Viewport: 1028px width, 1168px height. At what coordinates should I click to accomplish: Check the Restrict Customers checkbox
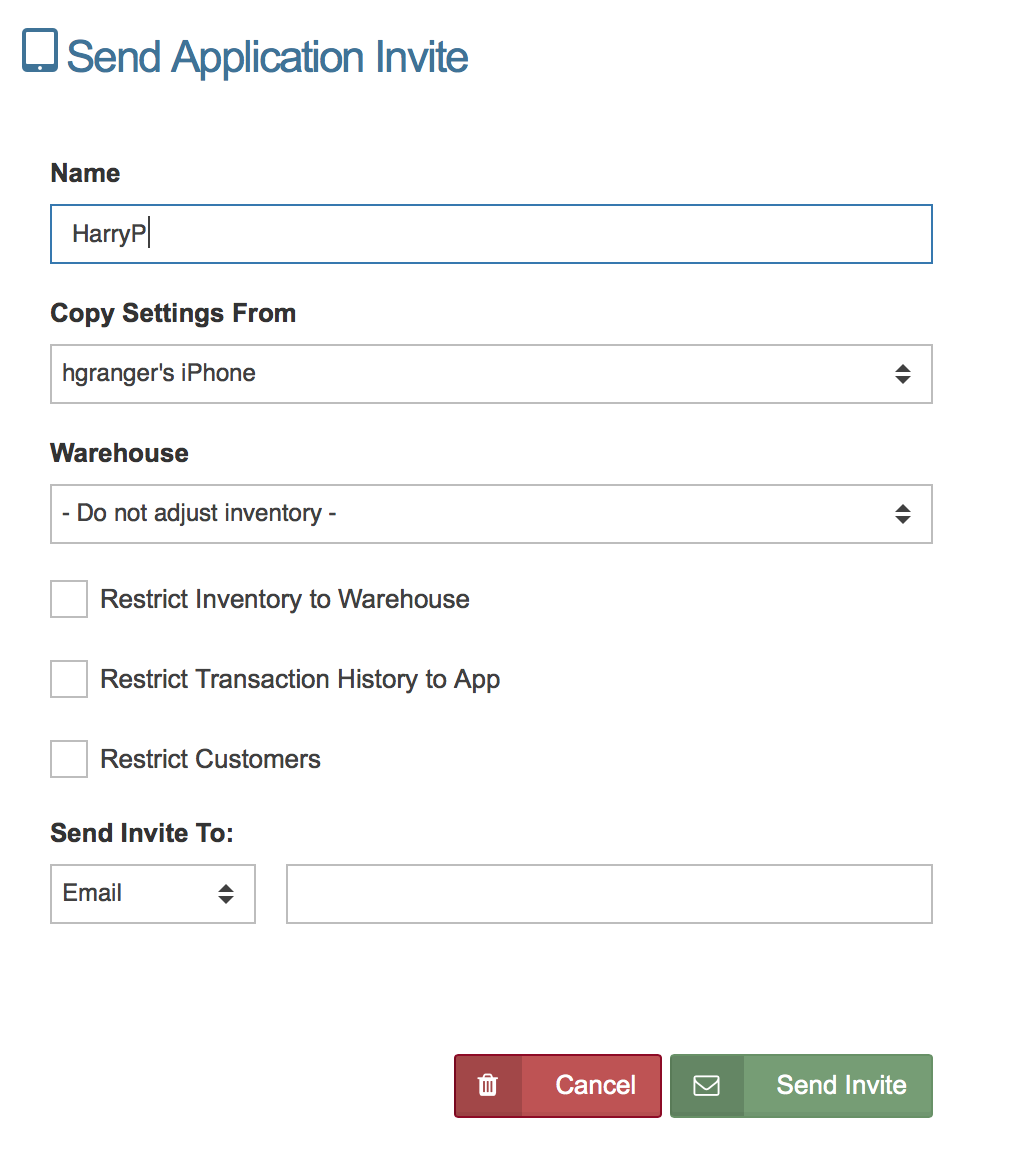tap(69, 759)
